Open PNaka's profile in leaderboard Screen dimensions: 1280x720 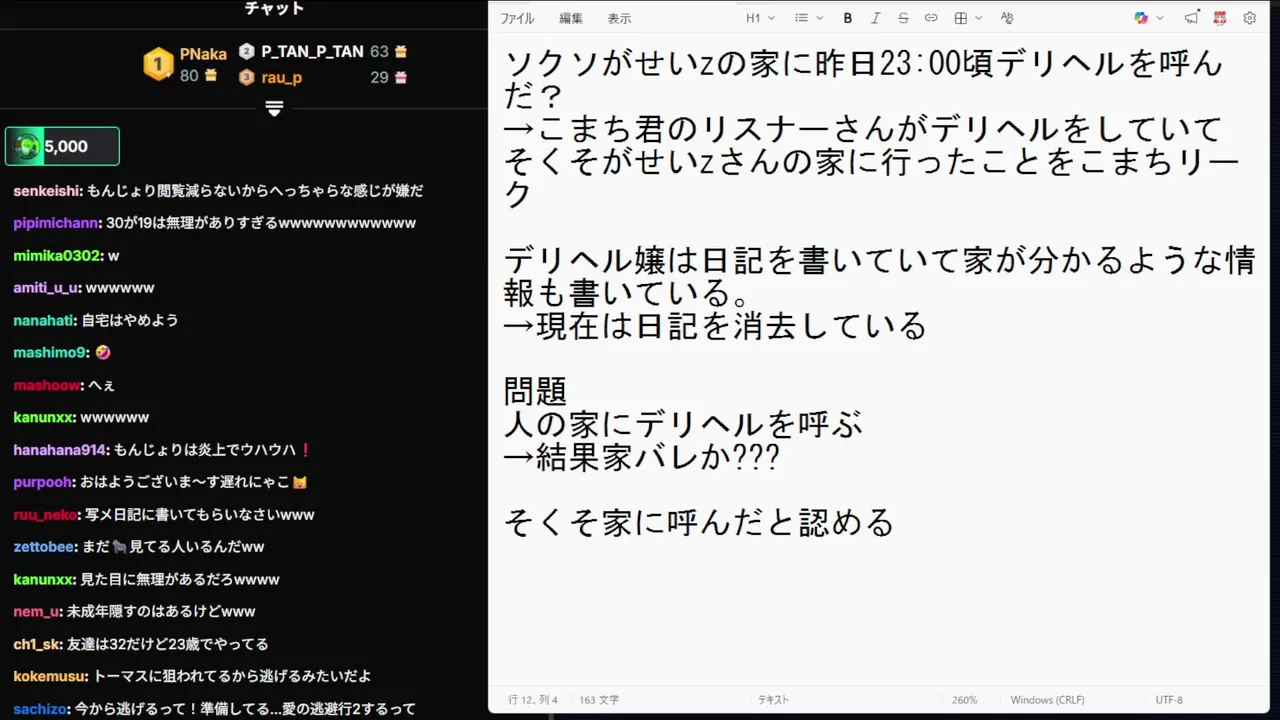click(x=203, y=54)
